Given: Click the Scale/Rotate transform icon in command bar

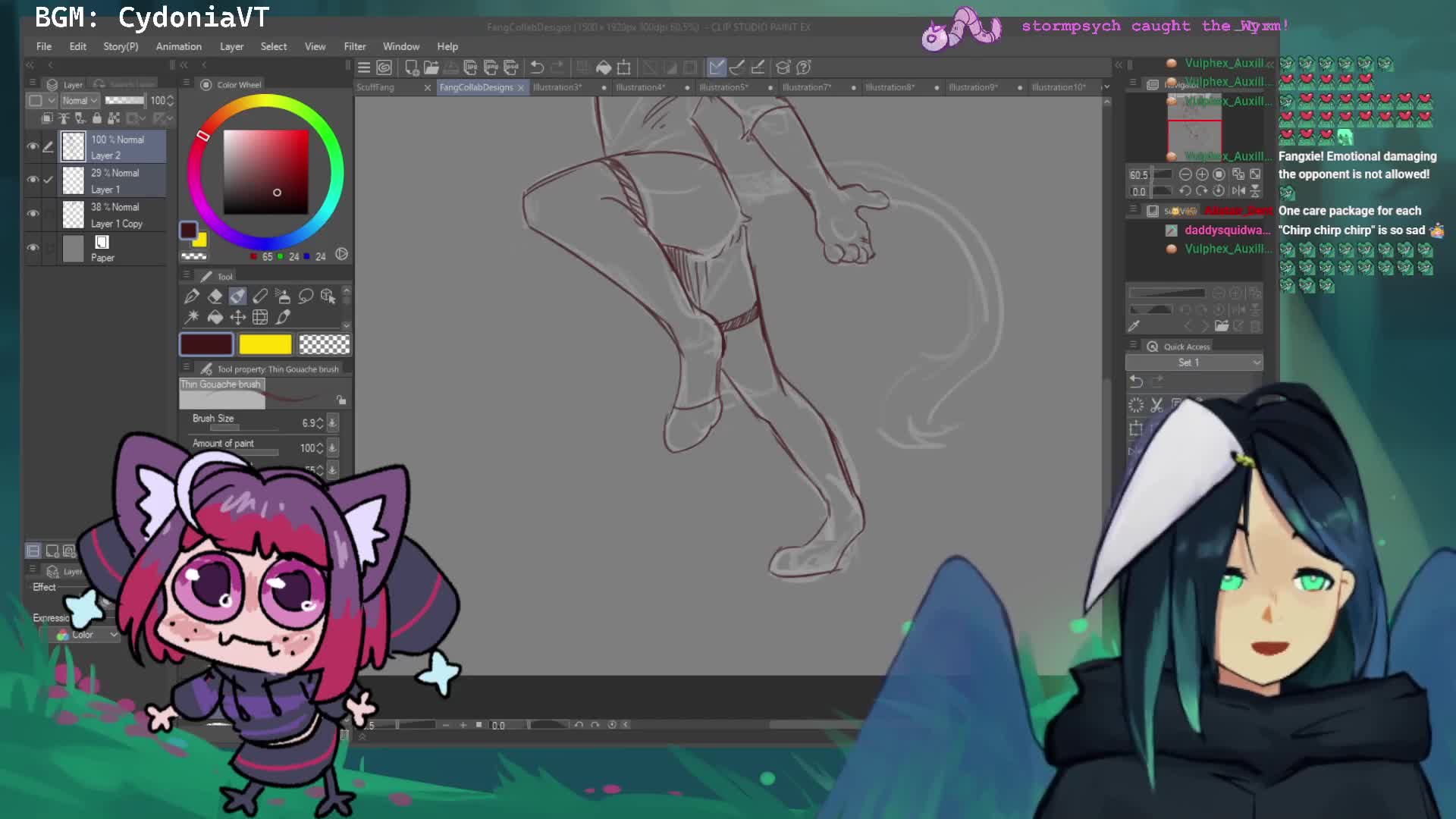Looking at the screenshot, I should tap(624, 67).
